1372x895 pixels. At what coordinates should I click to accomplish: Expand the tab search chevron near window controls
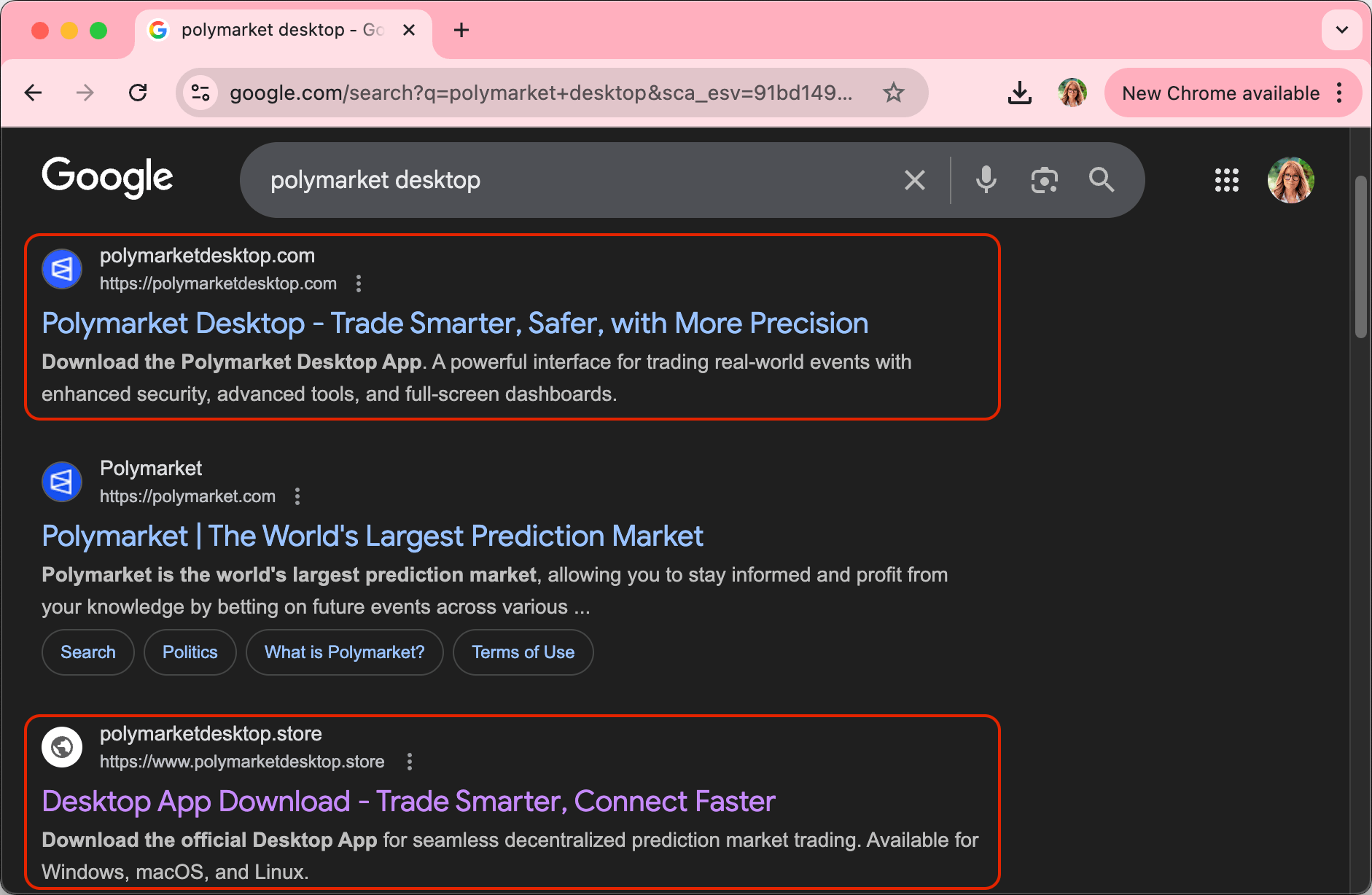1341,29
